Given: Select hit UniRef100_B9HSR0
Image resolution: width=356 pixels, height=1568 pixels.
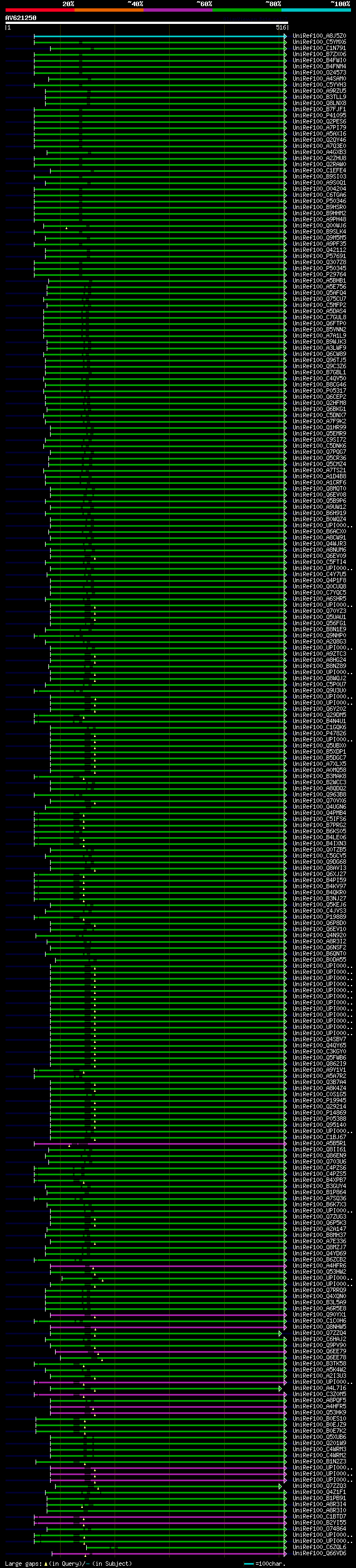Looking at the screenshot, I should click(x=319, y=207).
